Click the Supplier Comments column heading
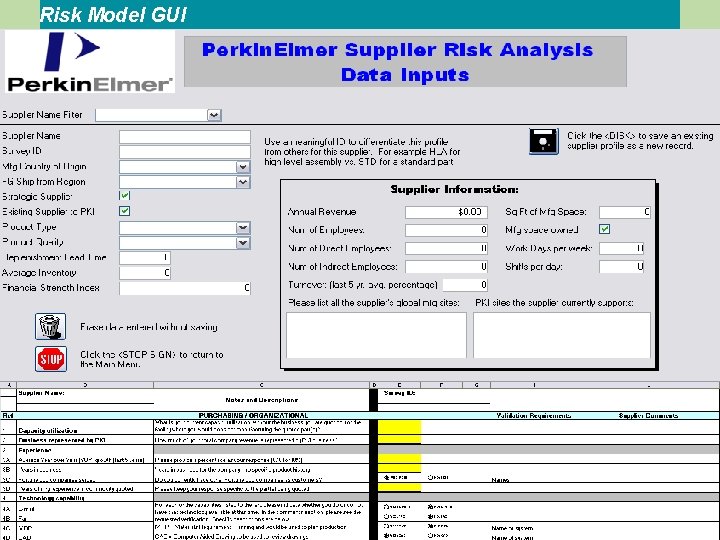 (x=648, y=416)
